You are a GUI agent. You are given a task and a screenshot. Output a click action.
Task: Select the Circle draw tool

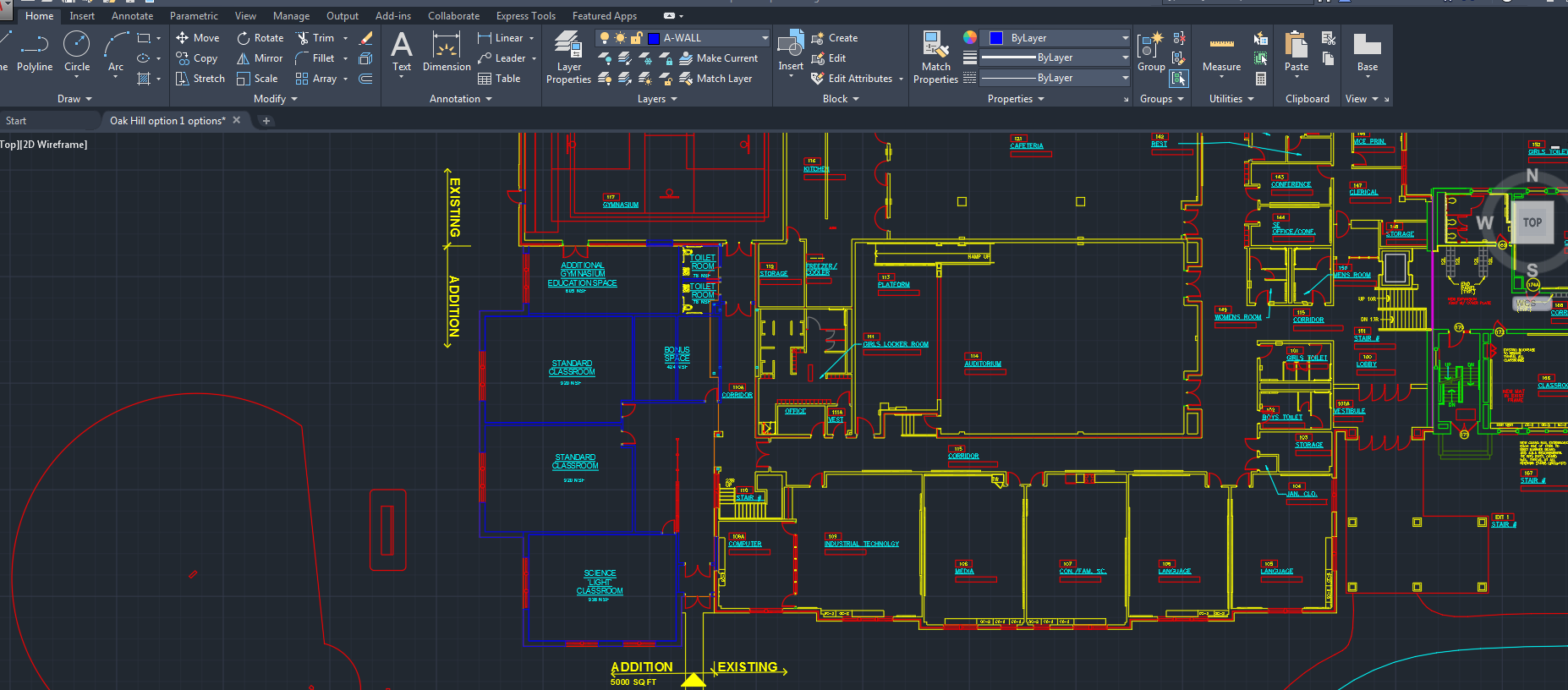click(x=77, y=52)
